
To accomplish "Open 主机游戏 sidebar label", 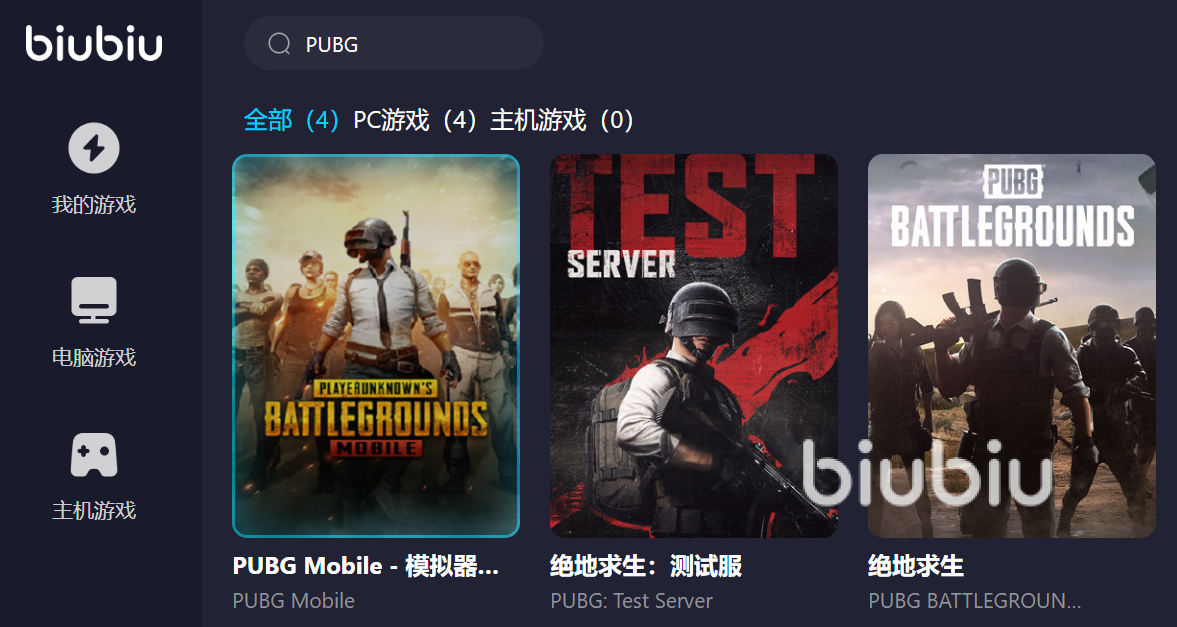I will [94, 511].
